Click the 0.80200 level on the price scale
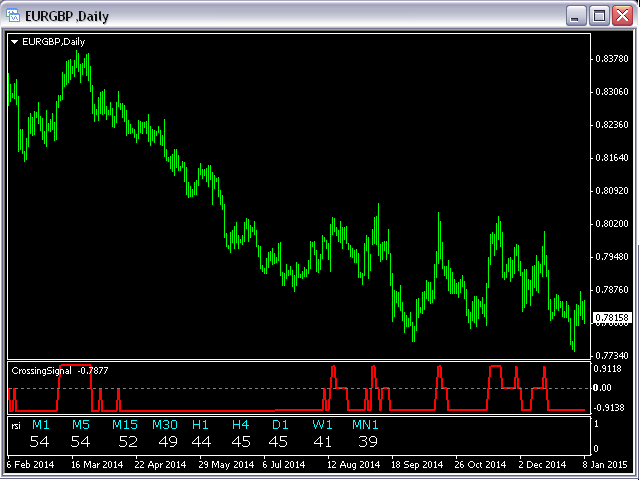The width and height of the screenshot is (640, 480). (x=611, y=224)
